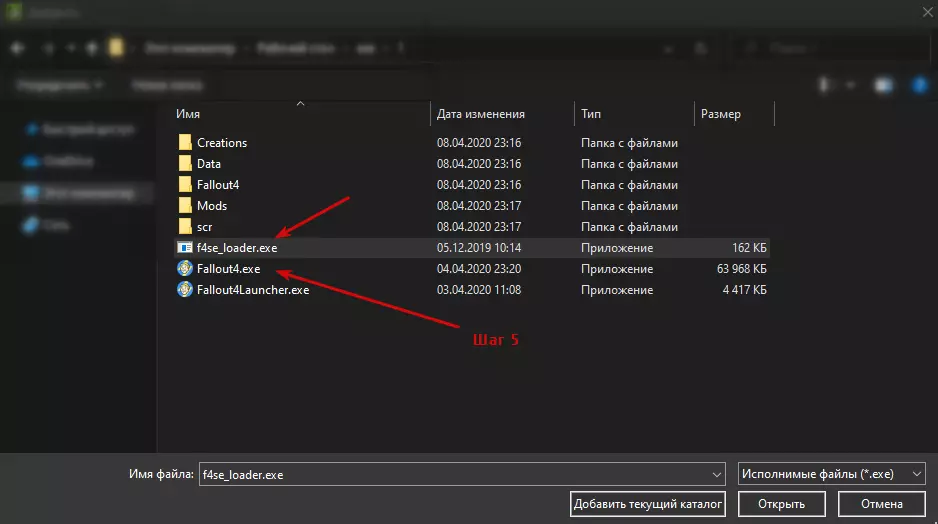938x524 pixels.
Task: Click the search box in top bar
Action: pos(832,48)
